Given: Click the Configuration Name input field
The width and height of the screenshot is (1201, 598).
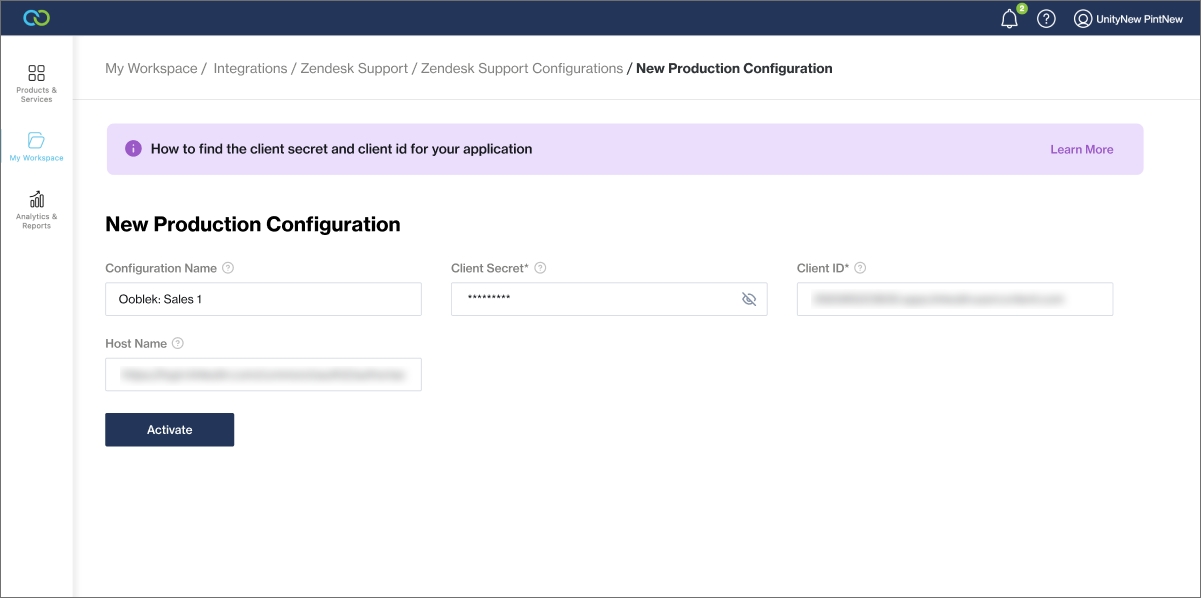Looking at the screenshot, I should click(263, 299).
